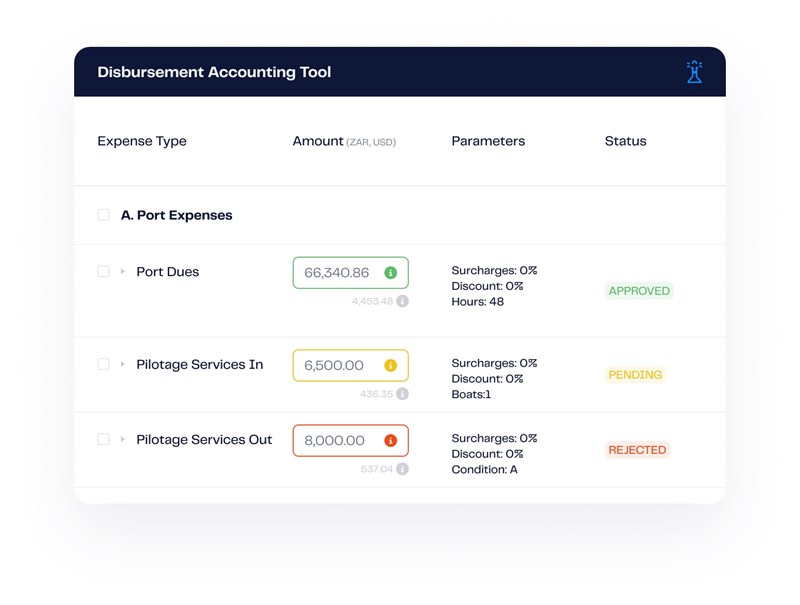The height and width of the screenshot is (605, 800).
Task: Click the lighthouse logo icon in header
Action: coord(694,72)
